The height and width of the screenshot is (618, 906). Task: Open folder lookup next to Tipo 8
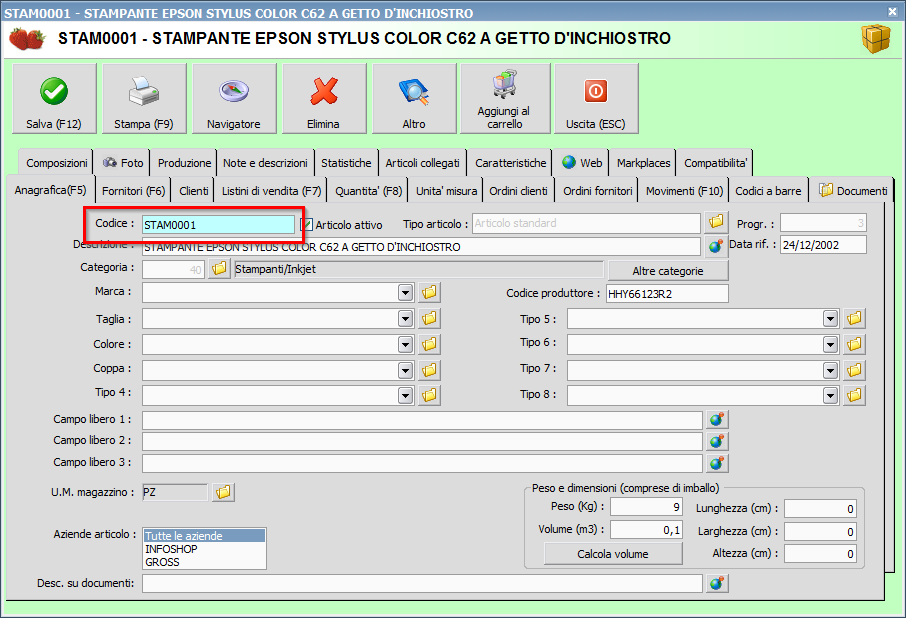point(854,395)
